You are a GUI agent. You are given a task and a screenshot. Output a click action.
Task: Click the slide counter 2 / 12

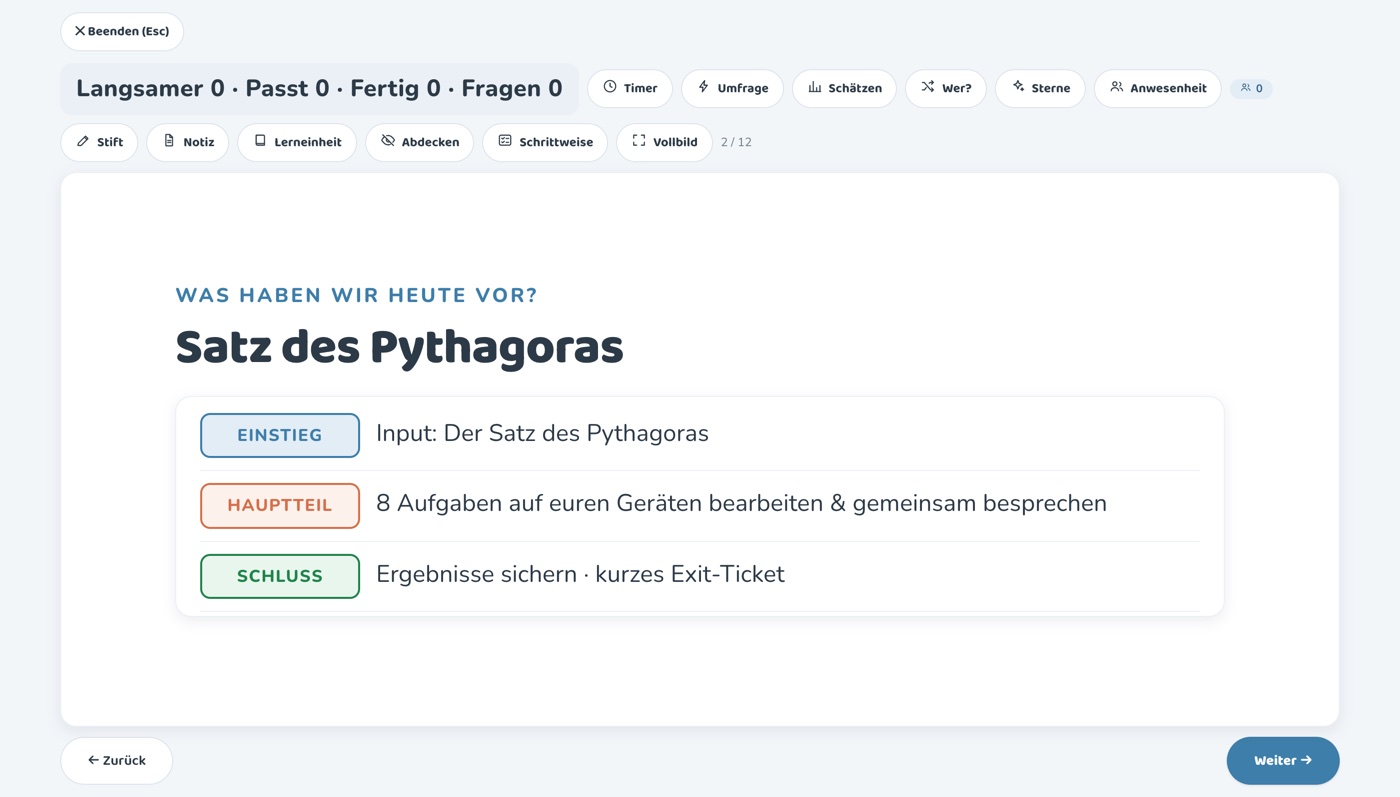(736, 142)
